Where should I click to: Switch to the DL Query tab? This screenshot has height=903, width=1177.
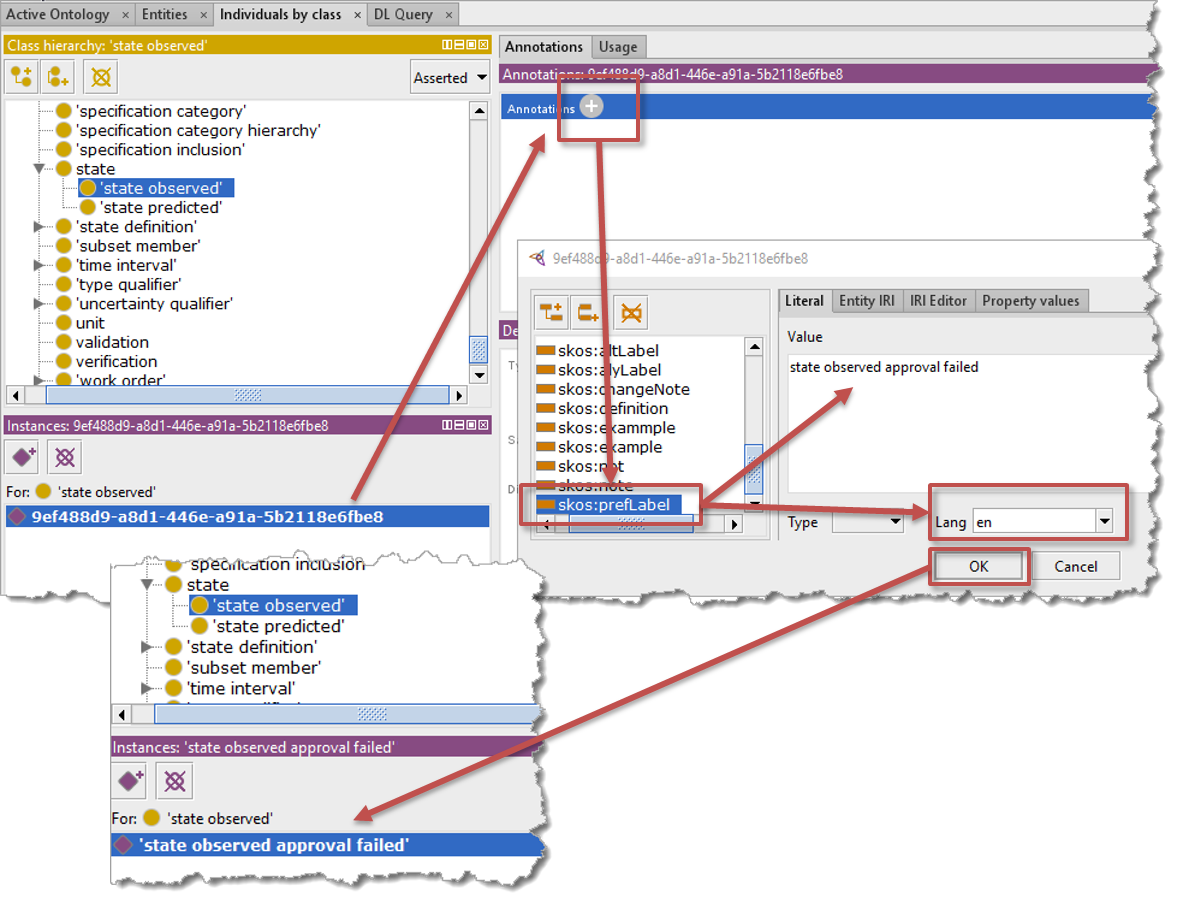pyautogui.click(x=404, y=14)
